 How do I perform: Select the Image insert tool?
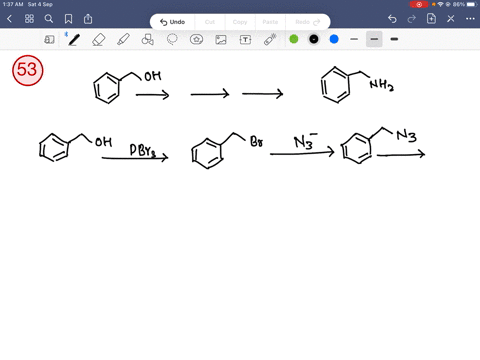[x=221, y=40]
